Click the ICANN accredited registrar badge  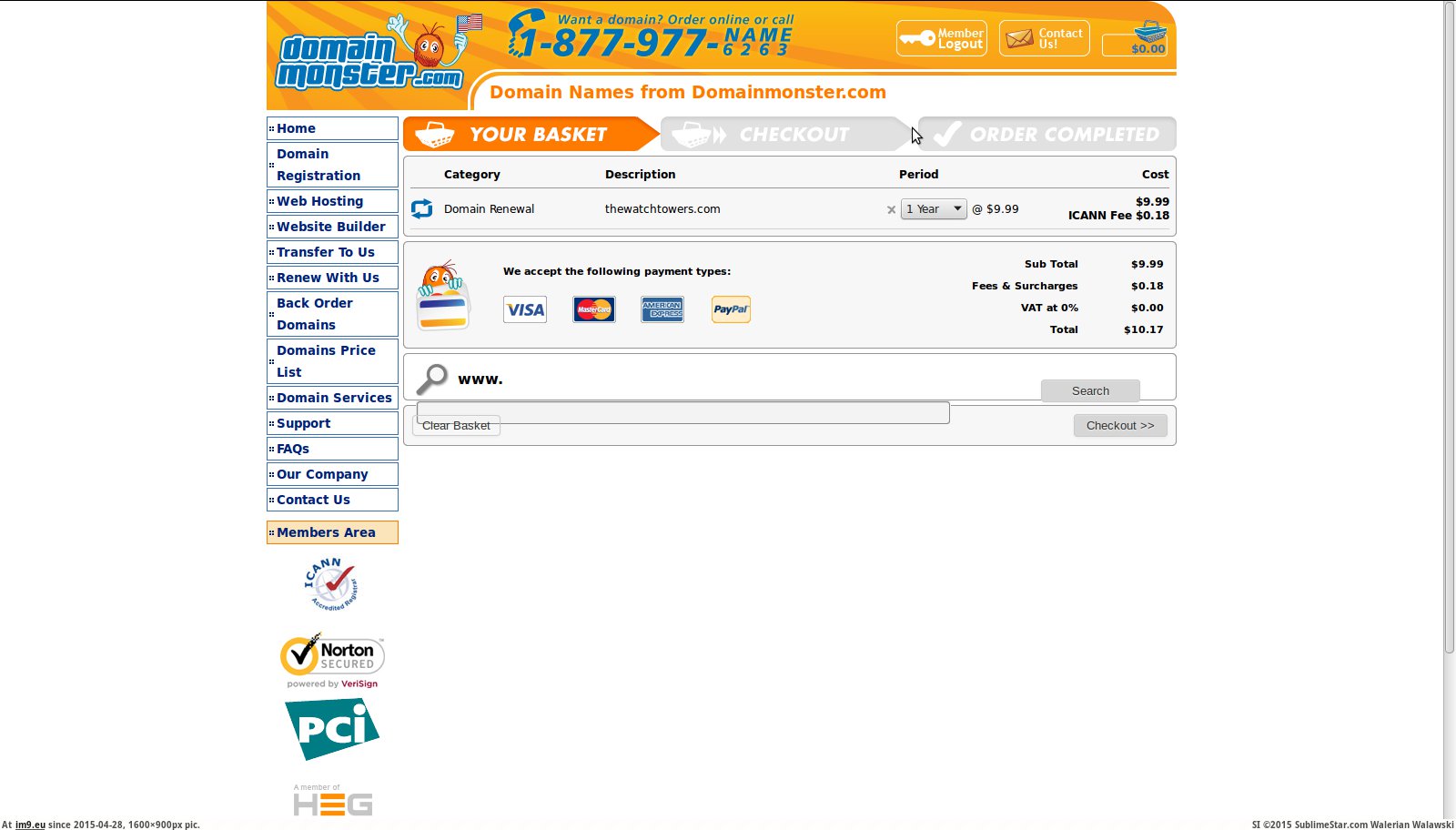(331, 584)
